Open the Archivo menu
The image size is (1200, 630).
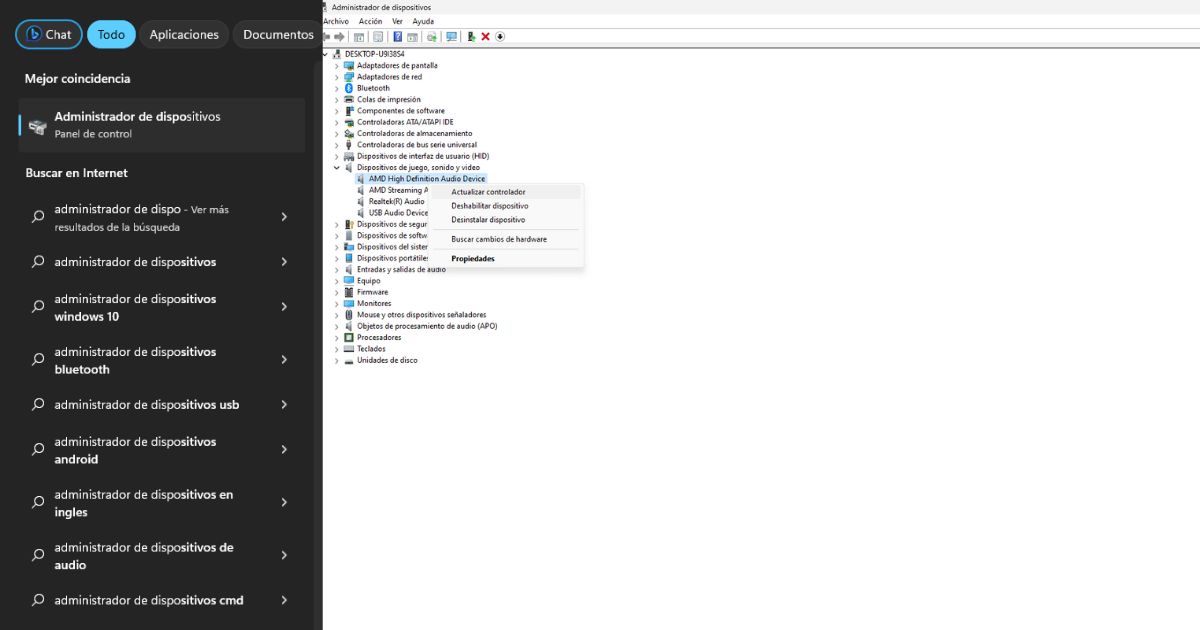(x=336, y=21)
